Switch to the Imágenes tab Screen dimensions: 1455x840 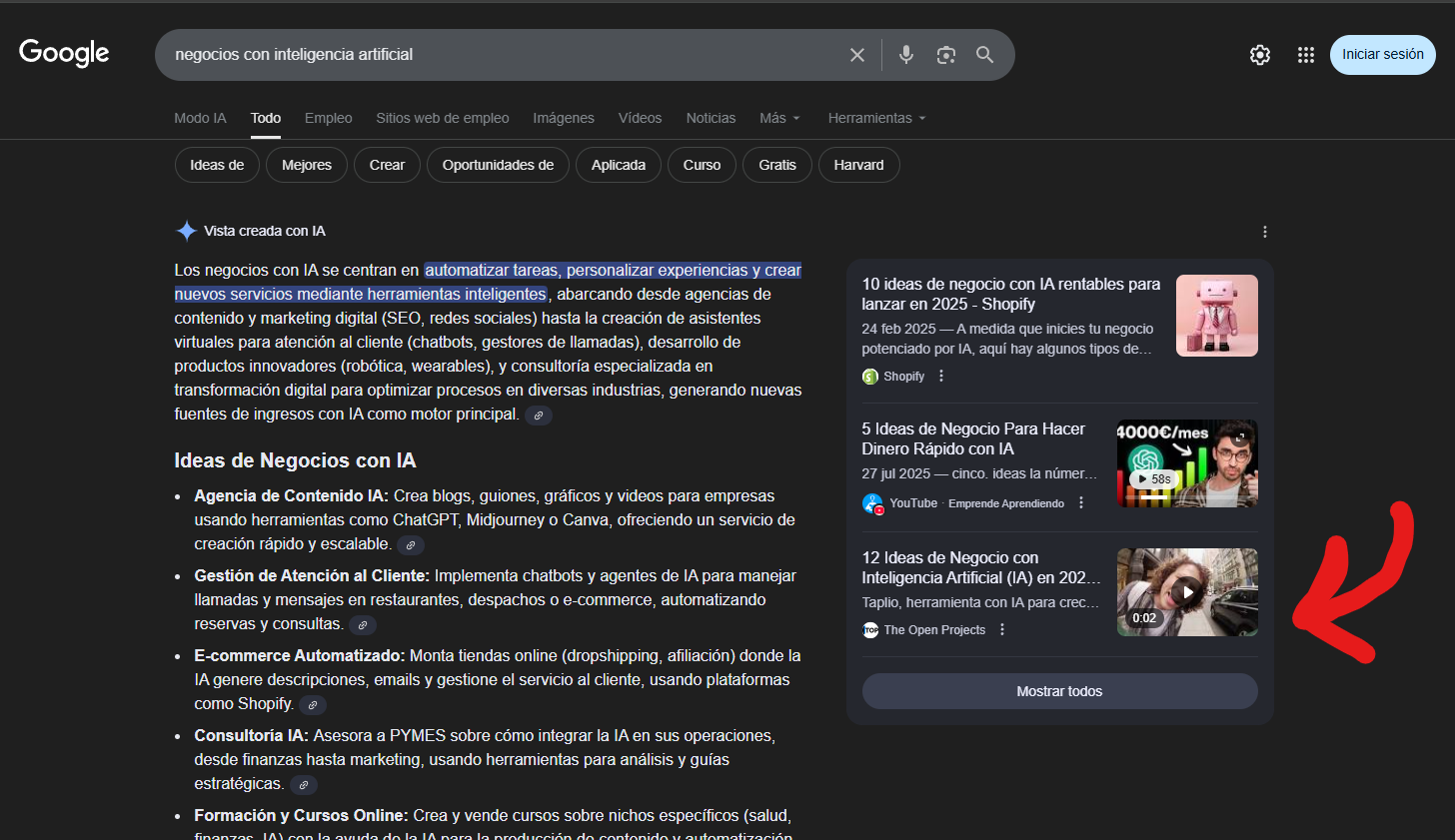click(x=564, y=118)
